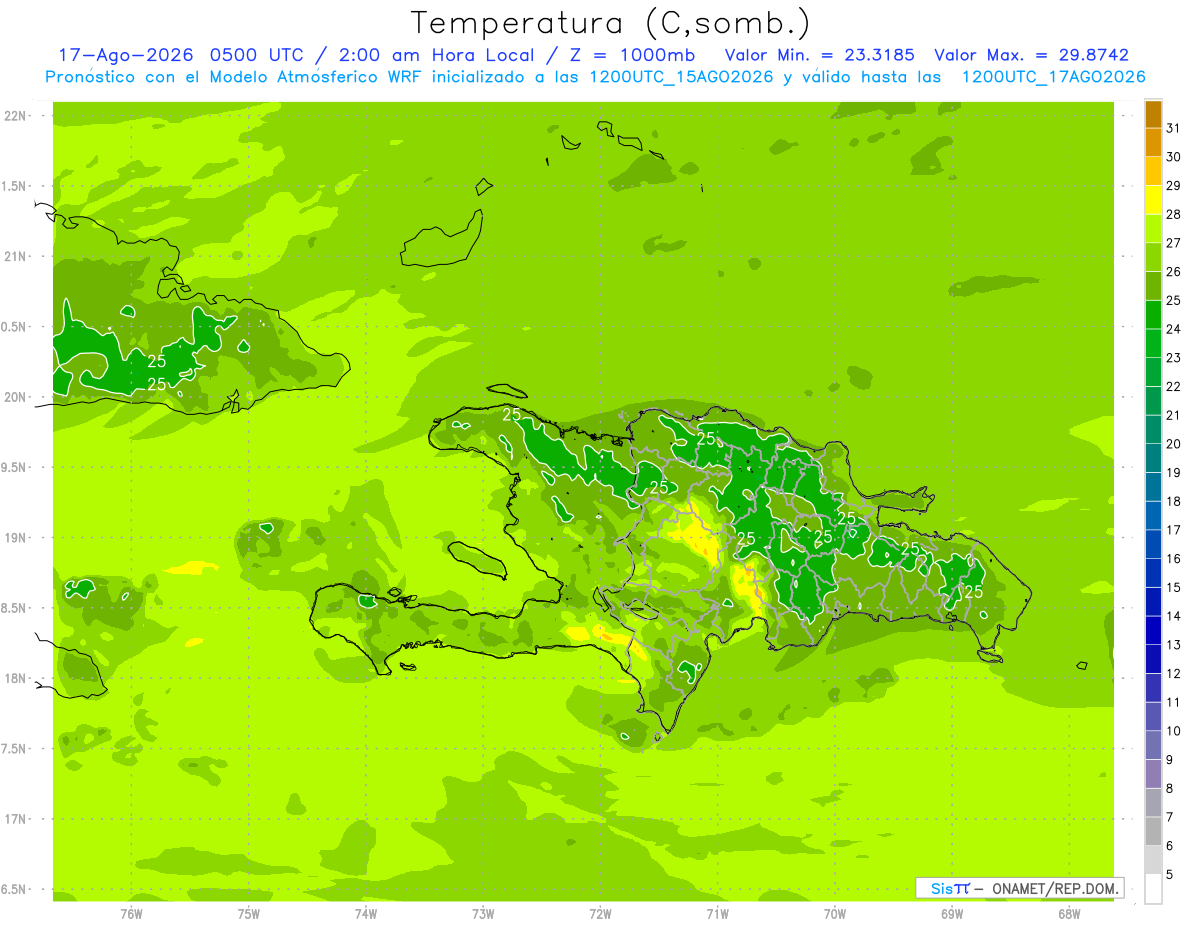1200x927 pixels.
Task: Click the white swatch at legend bottom near 5
Action: click(x=1153, y=888)
